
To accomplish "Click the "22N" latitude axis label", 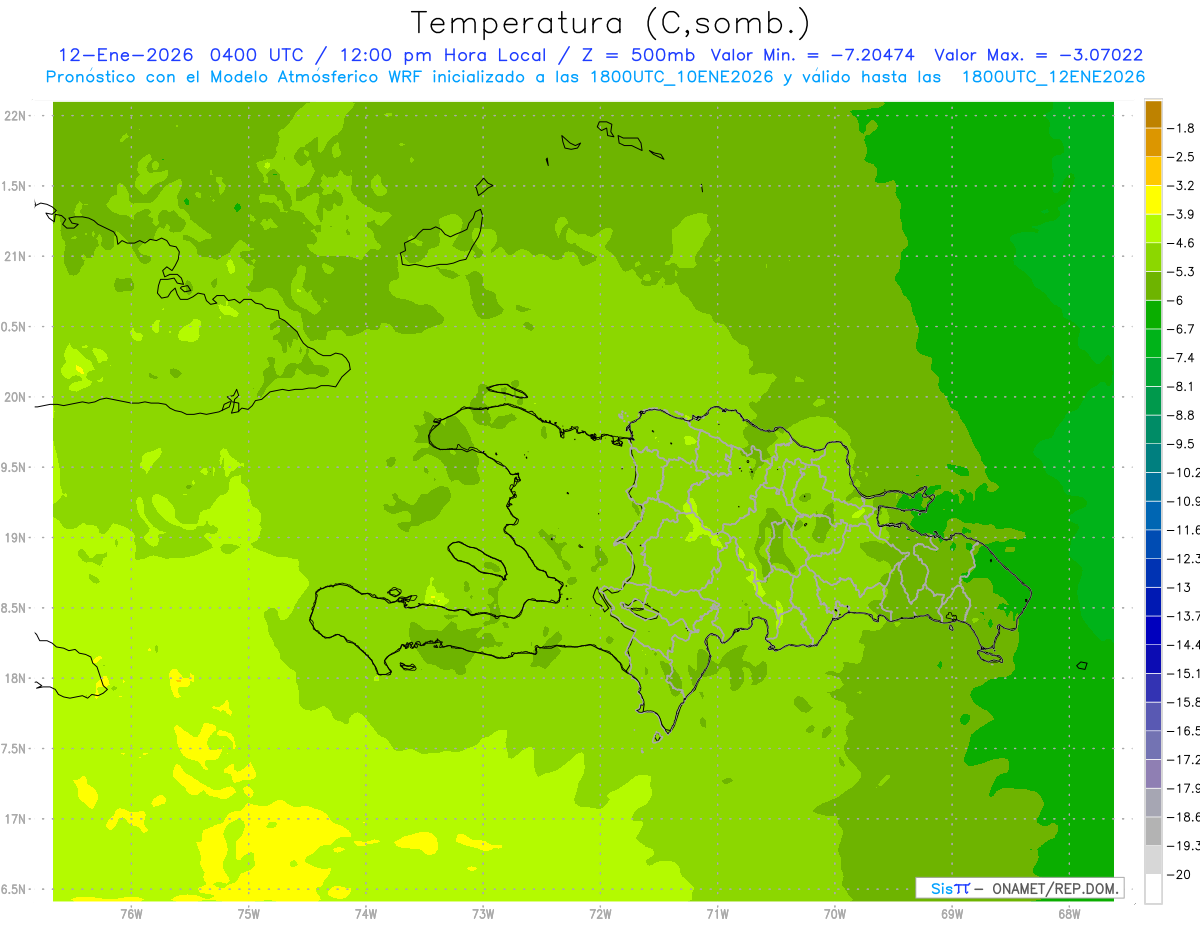I will [16, 116].
